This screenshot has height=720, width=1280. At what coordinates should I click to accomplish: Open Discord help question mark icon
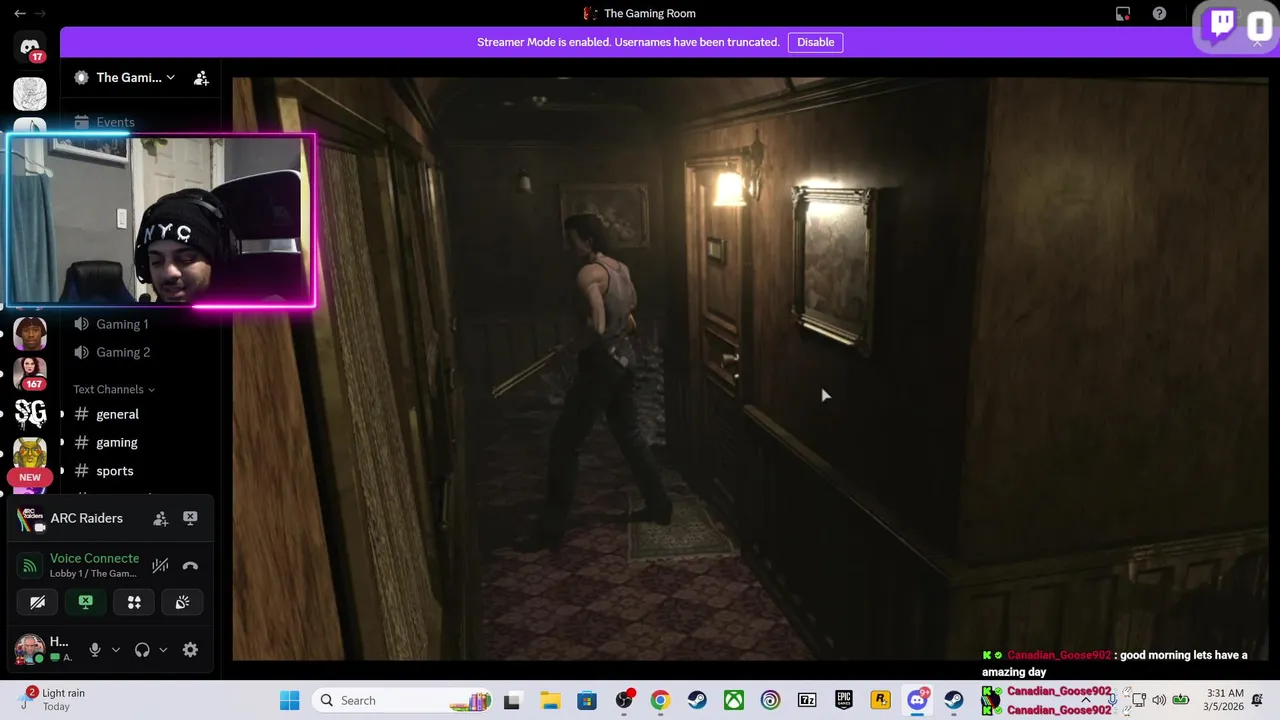coord(1159,13)
